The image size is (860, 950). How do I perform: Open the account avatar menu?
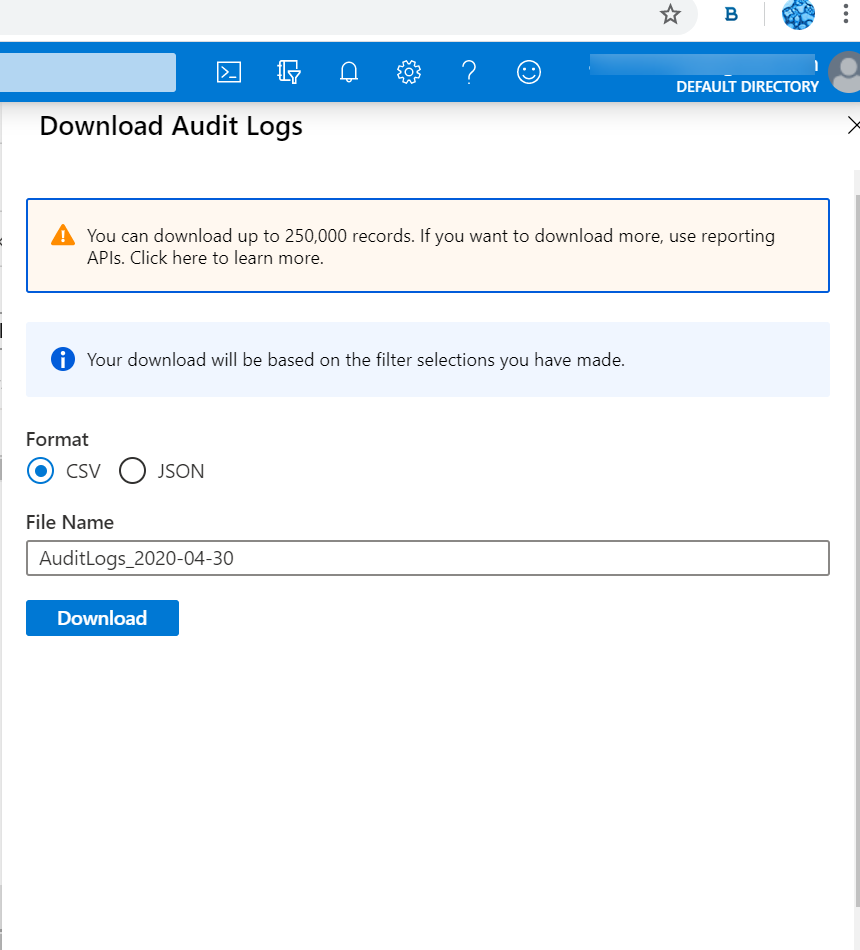pyautogui.click(x=846, y=74)
